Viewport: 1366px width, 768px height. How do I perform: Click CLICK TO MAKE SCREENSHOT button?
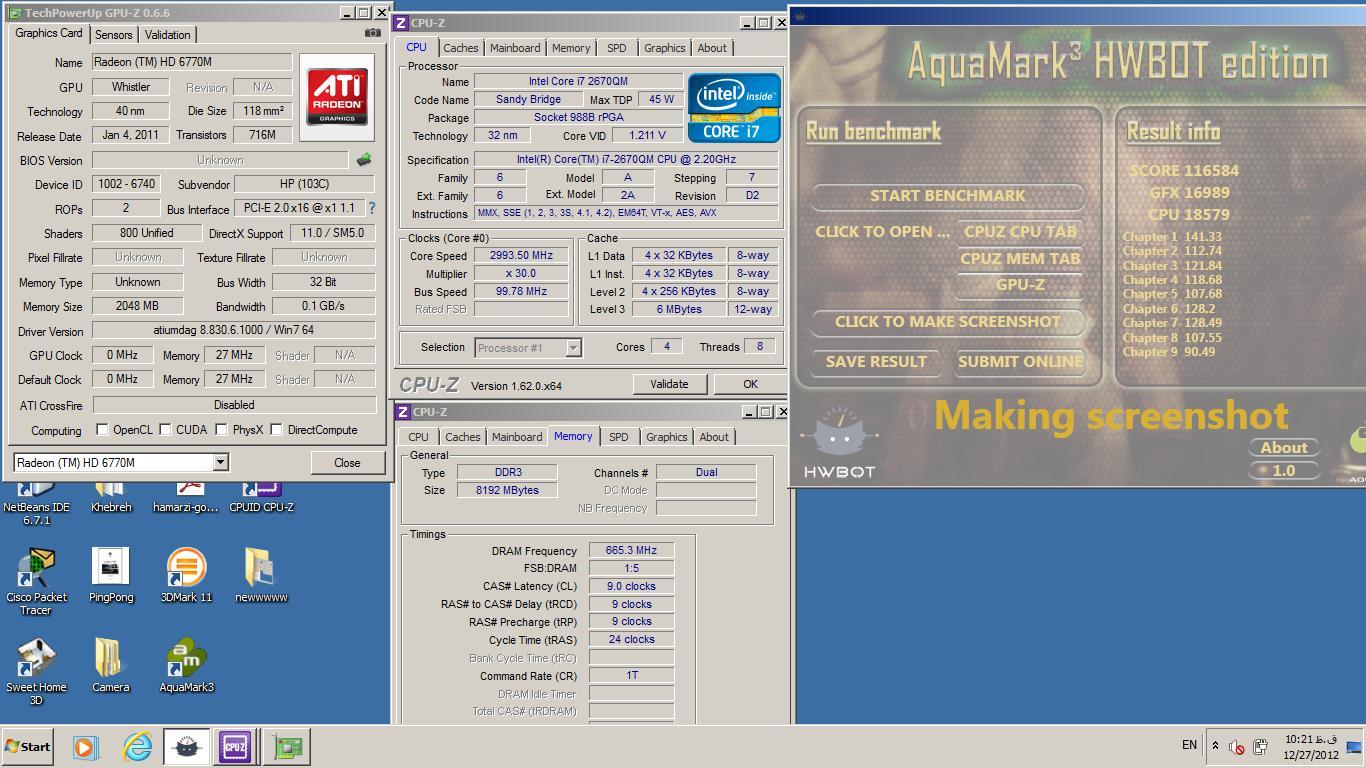[x=948, y=322]
